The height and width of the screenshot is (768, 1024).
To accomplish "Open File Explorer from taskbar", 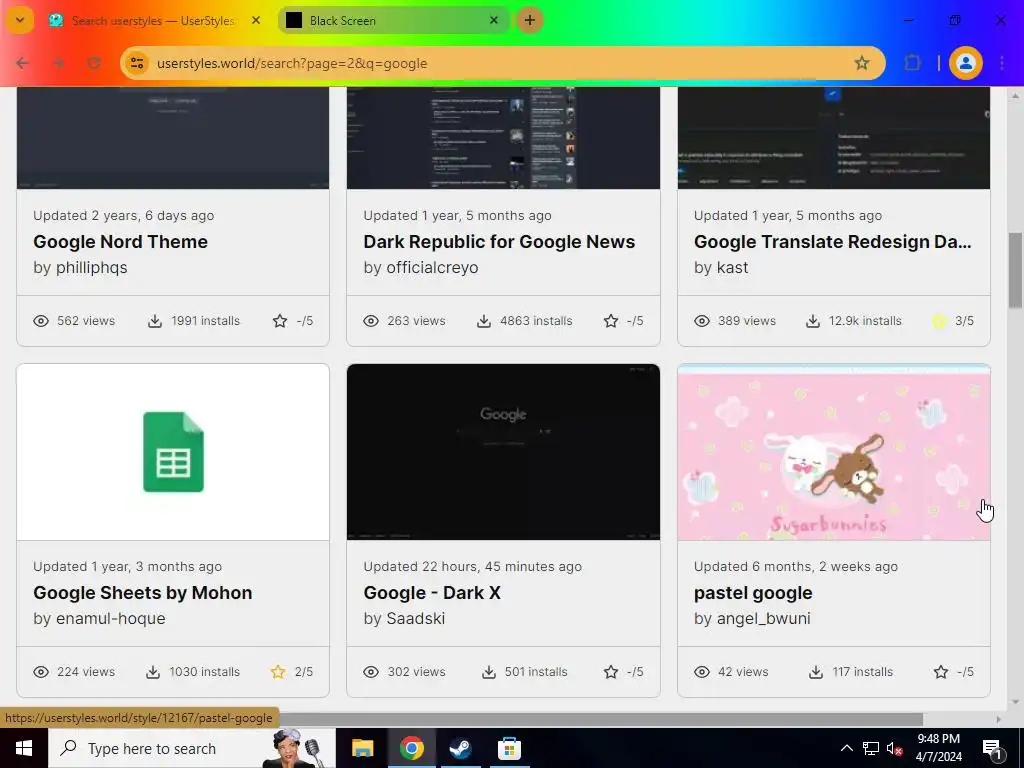I will point(362,748).
